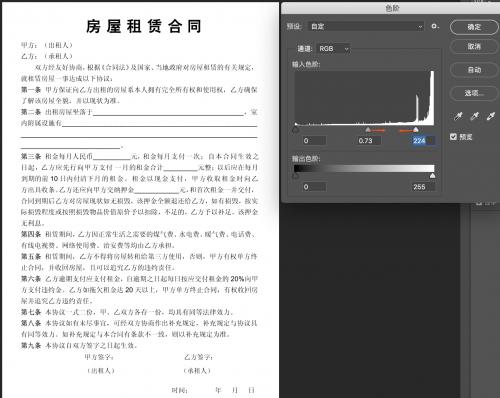The height and width of the screenshot is (398, 500).
Task: Click the output black level slider
Action: (x=295, y=176)
